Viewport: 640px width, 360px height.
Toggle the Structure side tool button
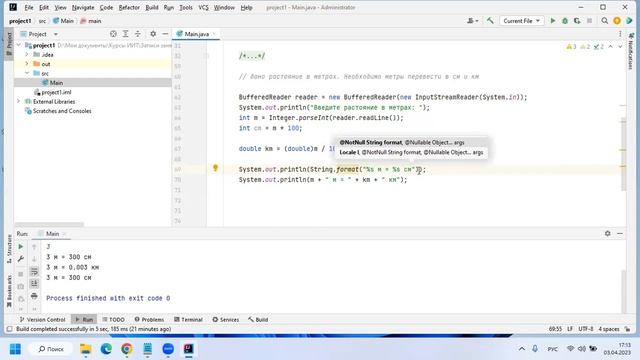pos(9,249)
